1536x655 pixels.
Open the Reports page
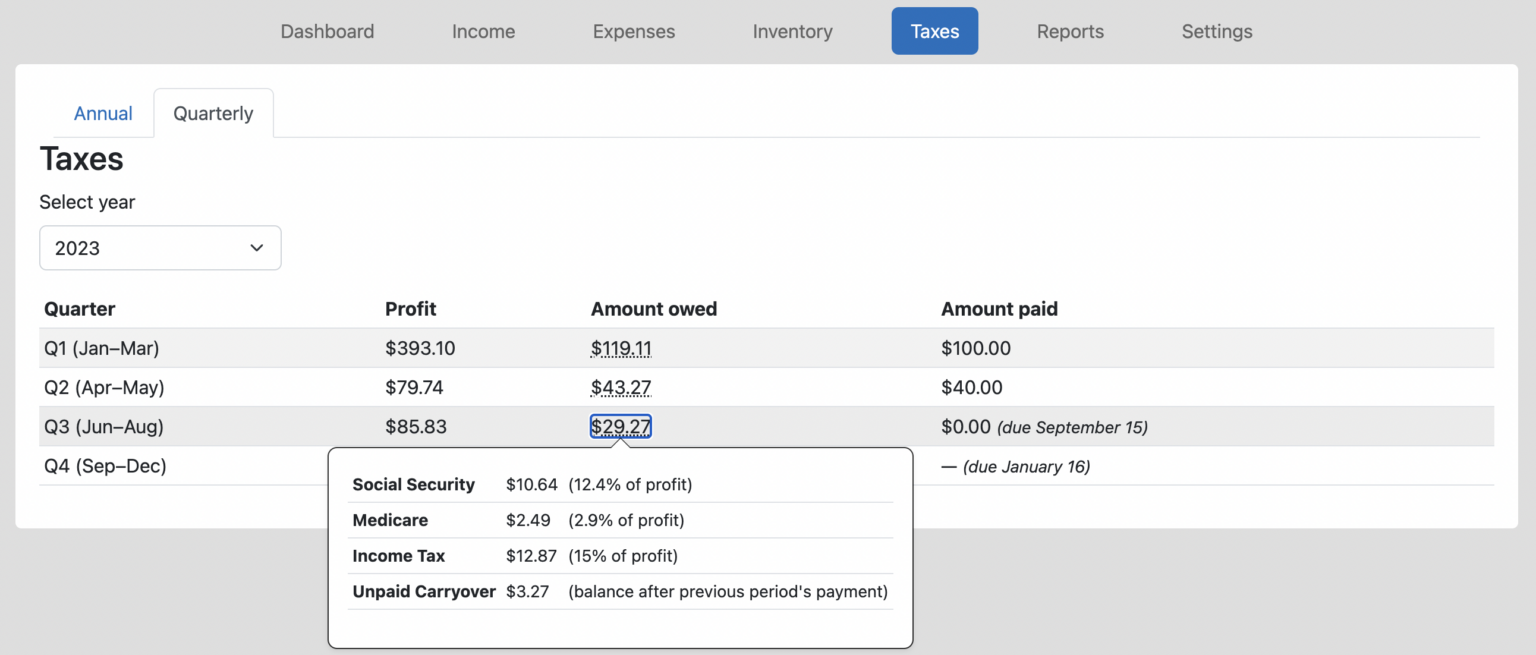[1070, 31]
